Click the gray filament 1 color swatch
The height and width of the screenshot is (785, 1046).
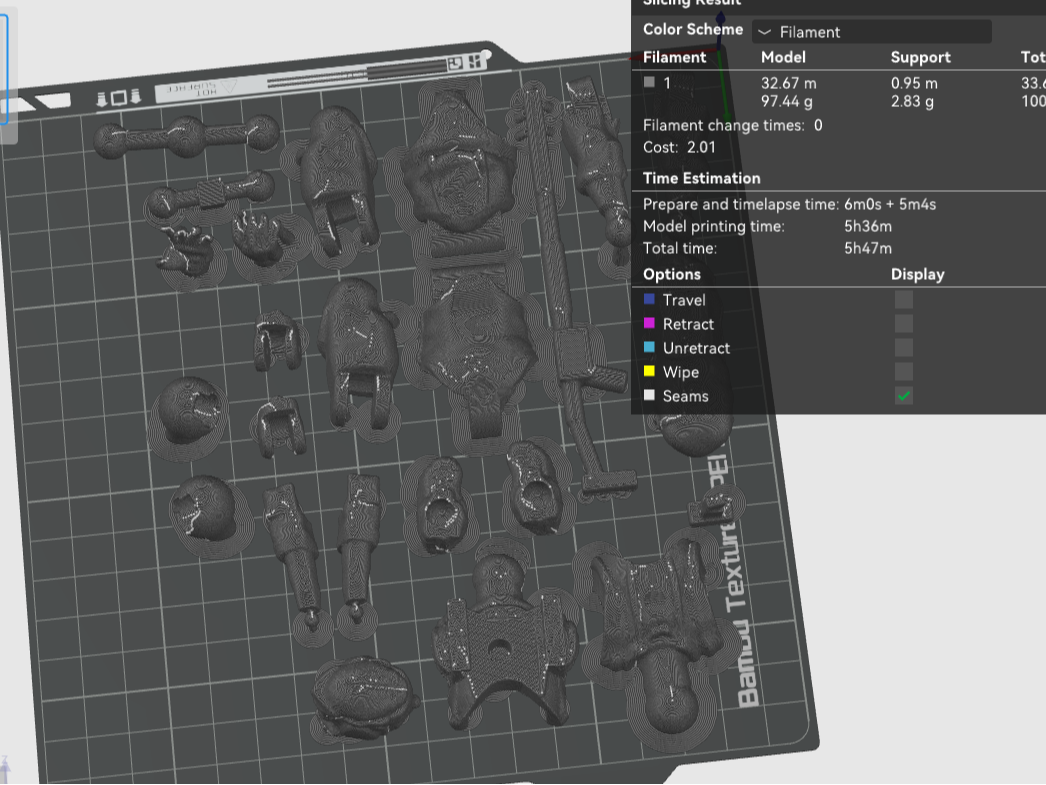pos(649,83)
